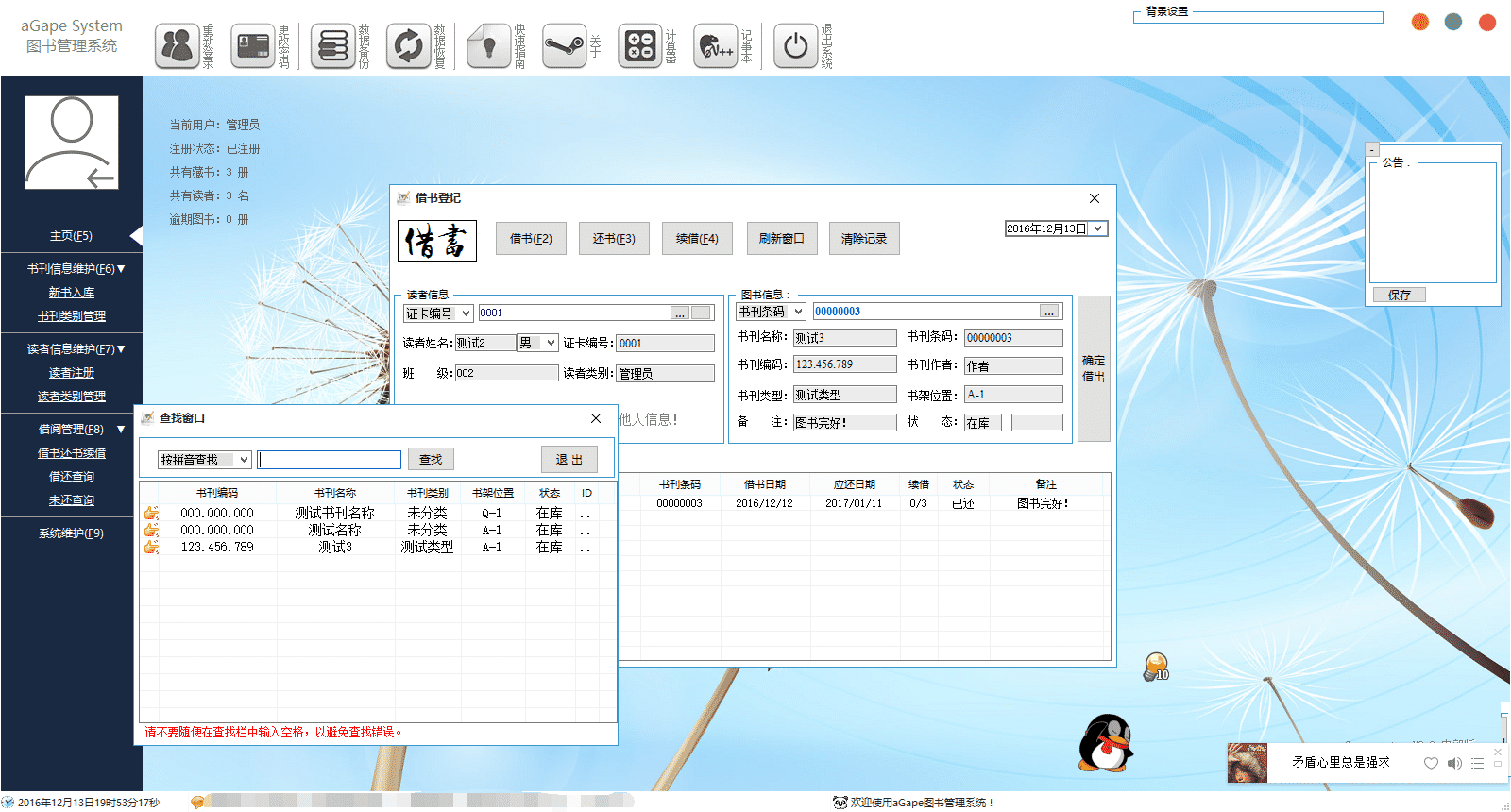Click the book info ellipsis browse button
The width and height of the screenshot is (1511, 812).
[x=1049, y=312]
